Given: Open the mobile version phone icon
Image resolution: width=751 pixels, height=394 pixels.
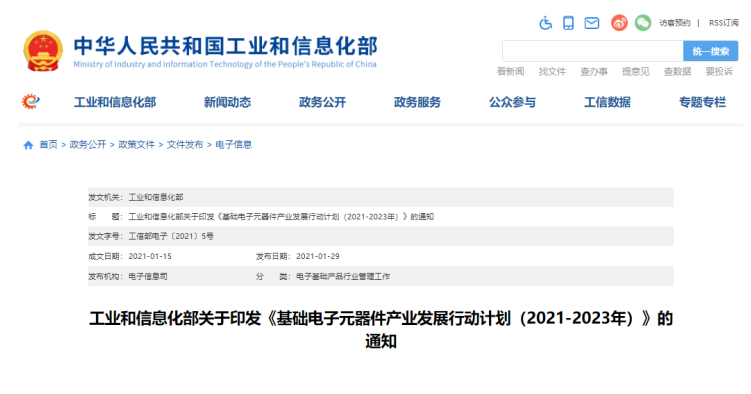Looking at the screenshot, I should point(568,23).
